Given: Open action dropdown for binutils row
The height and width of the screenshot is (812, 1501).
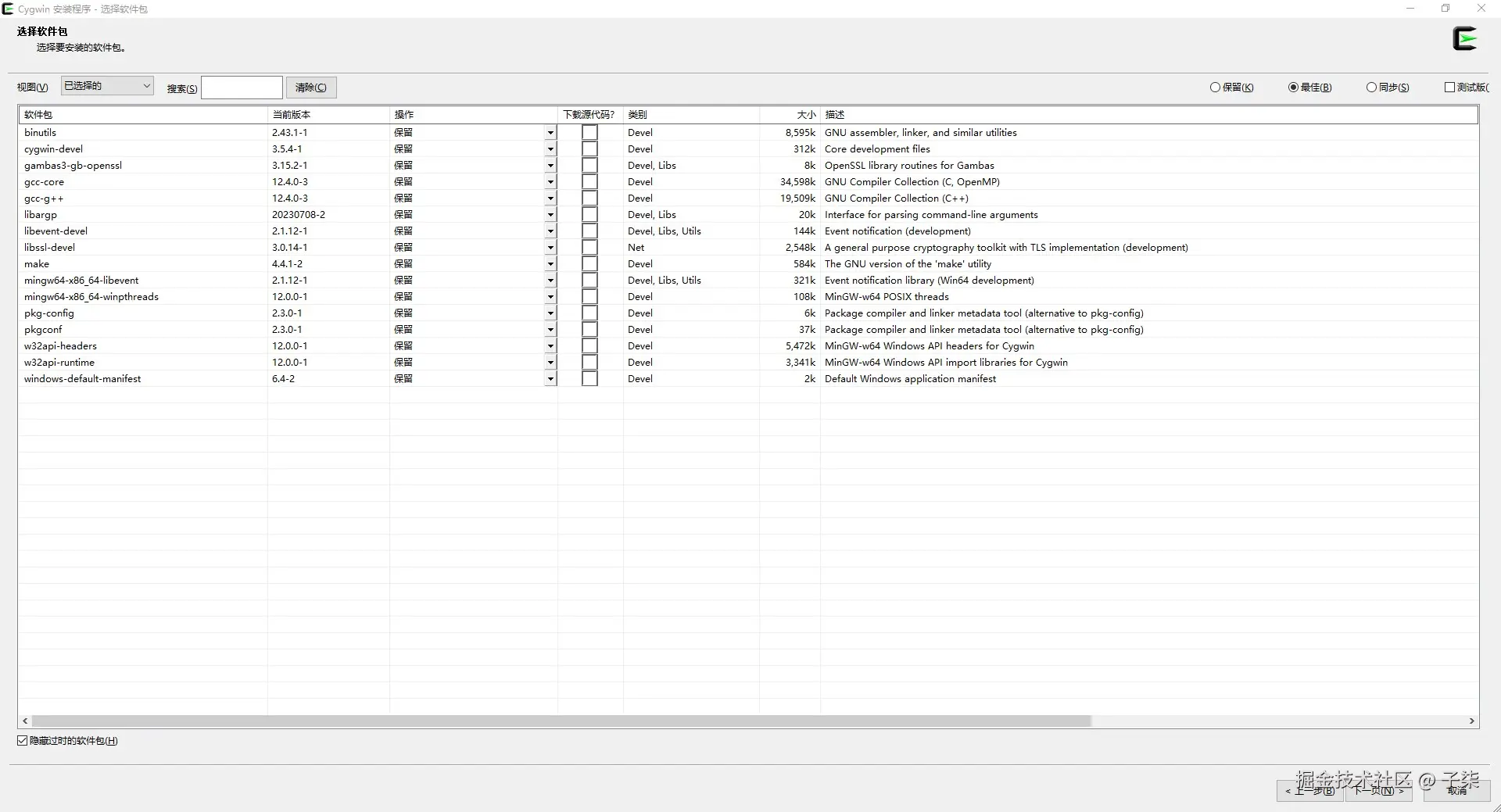Looking at the screenshot, I should tap(550, 133).
